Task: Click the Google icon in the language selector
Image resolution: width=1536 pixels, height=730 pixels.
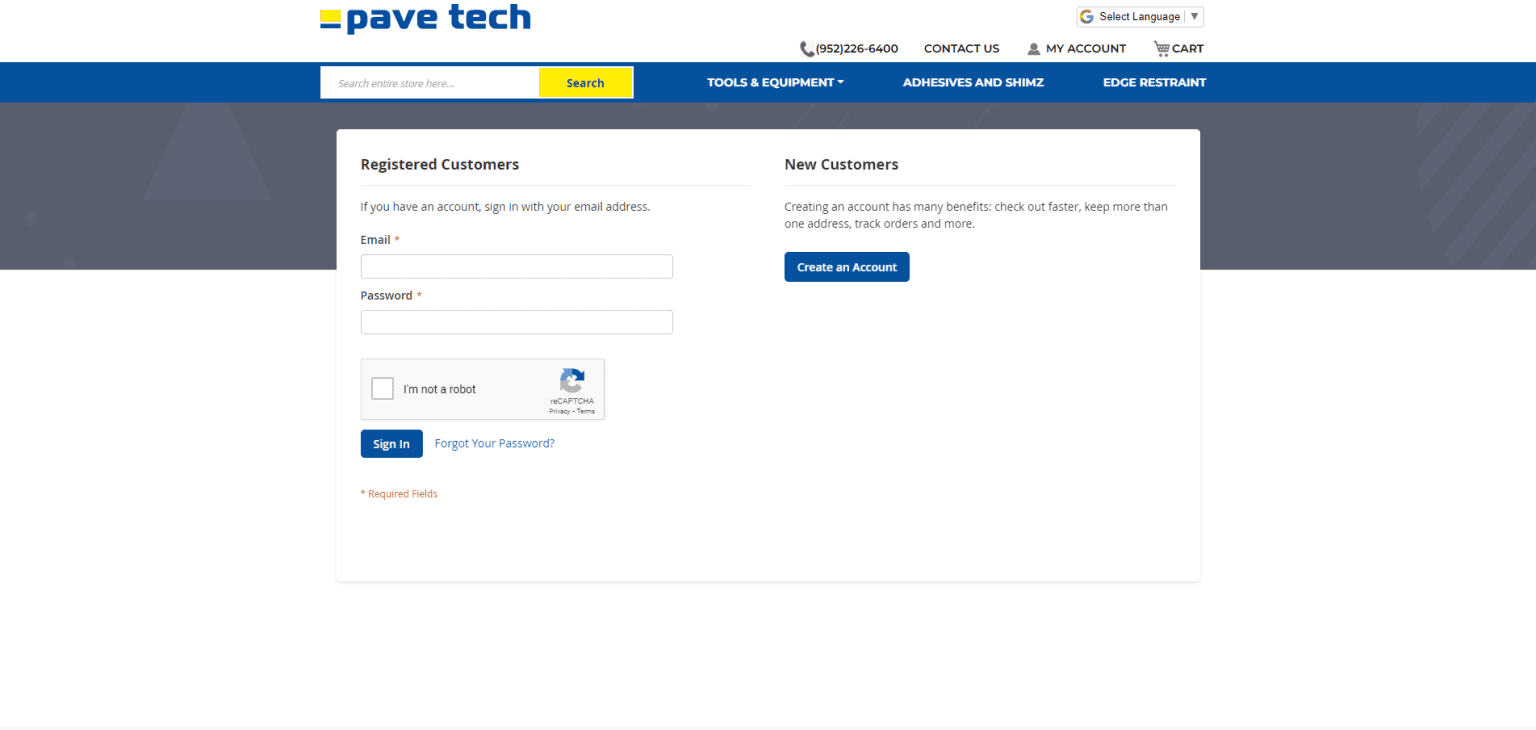Action: coord(1086,16)
